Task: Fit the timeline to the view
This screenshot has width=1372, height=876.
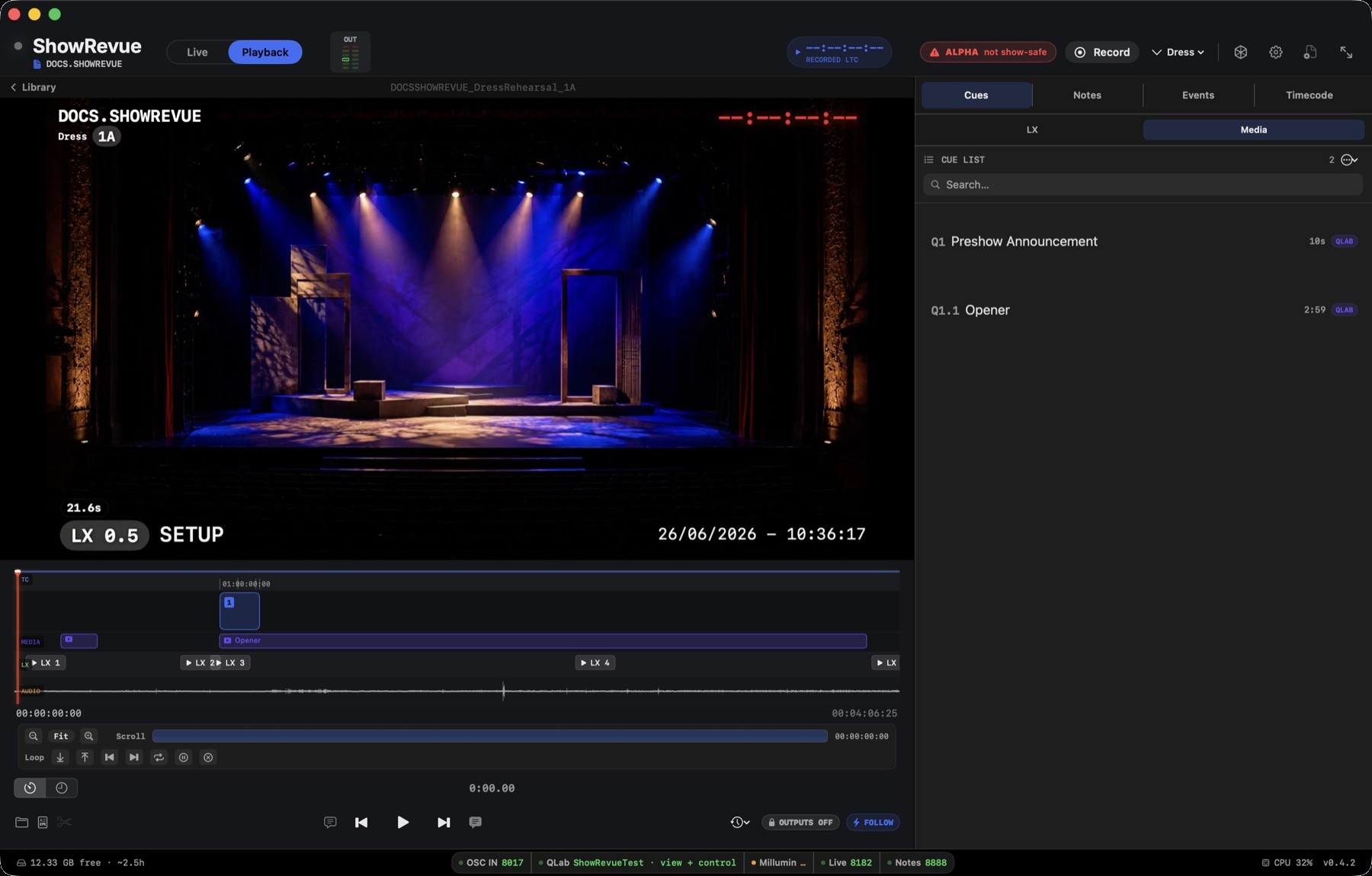Action: pos(61,736)
